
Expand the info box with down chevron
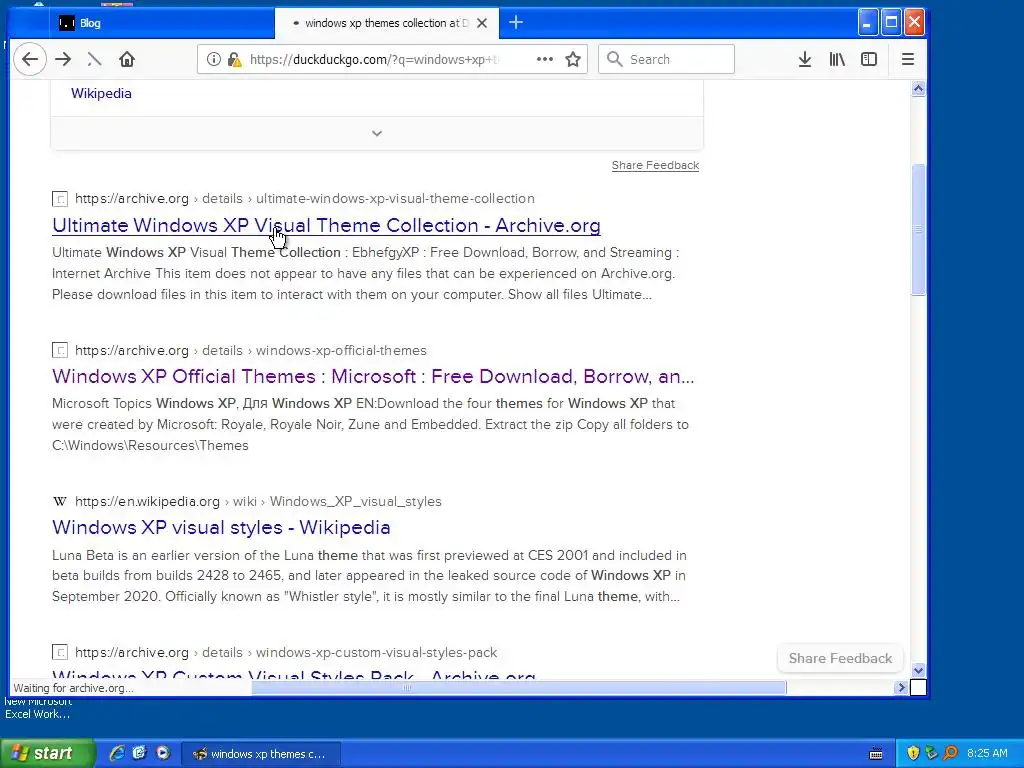377,133
